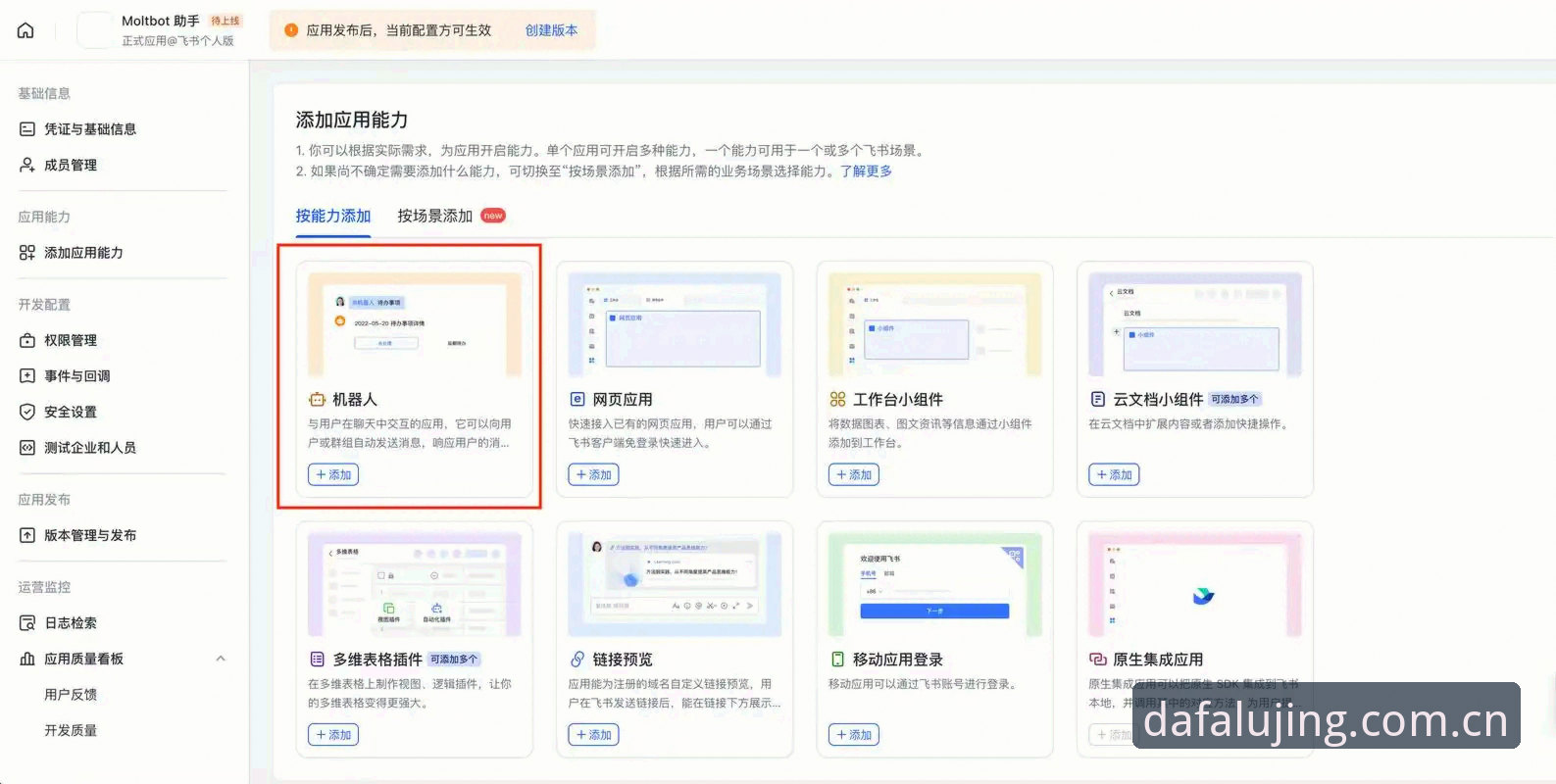The width and height of the screenshot is (1556, 784).
Task: Switch to the 按能力添加 tab
Action: (333, 217)
